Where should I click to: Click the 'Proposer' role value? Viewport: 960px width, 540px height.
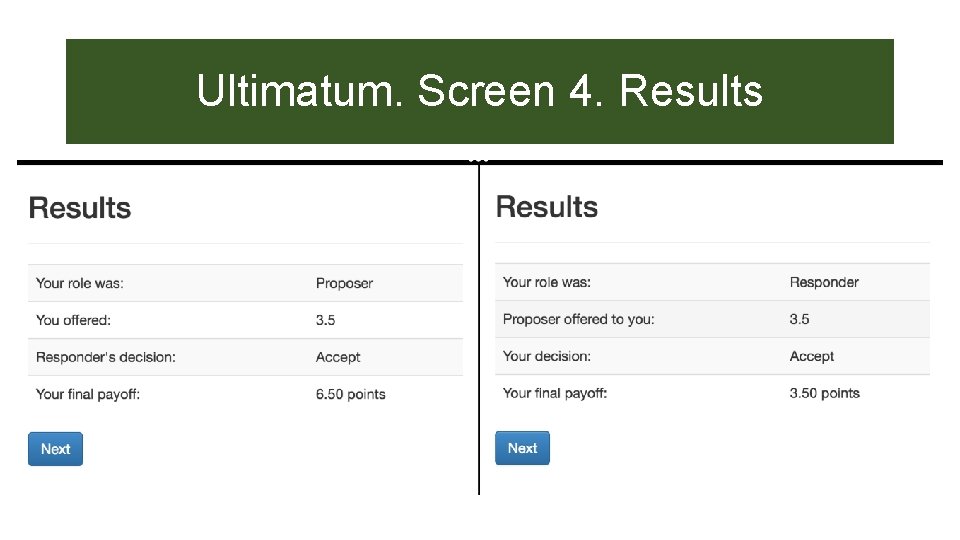point(344,283)
